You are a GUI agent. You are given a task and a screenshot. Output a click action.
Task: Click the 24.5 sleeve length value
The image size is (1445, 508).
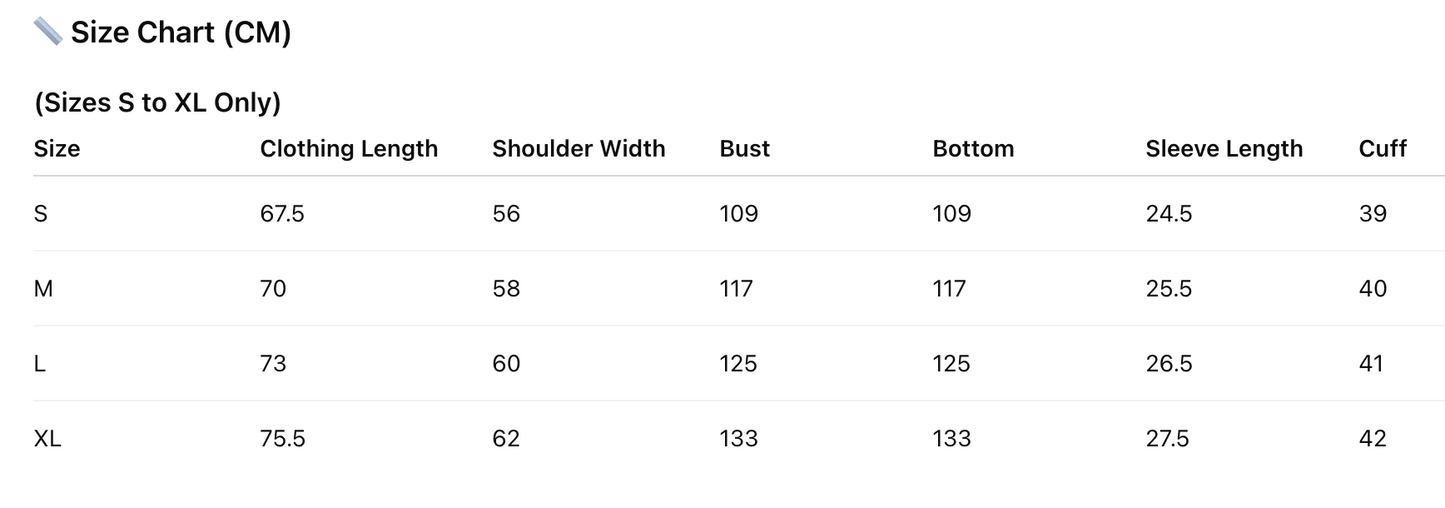click(1169, 214)
